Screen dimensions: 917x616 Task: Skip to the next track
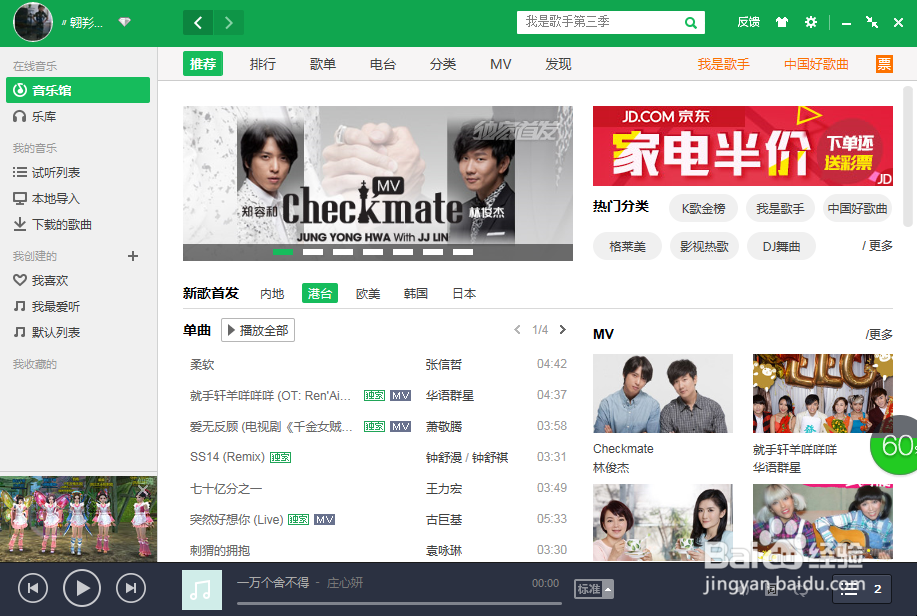tap(131, 588)
